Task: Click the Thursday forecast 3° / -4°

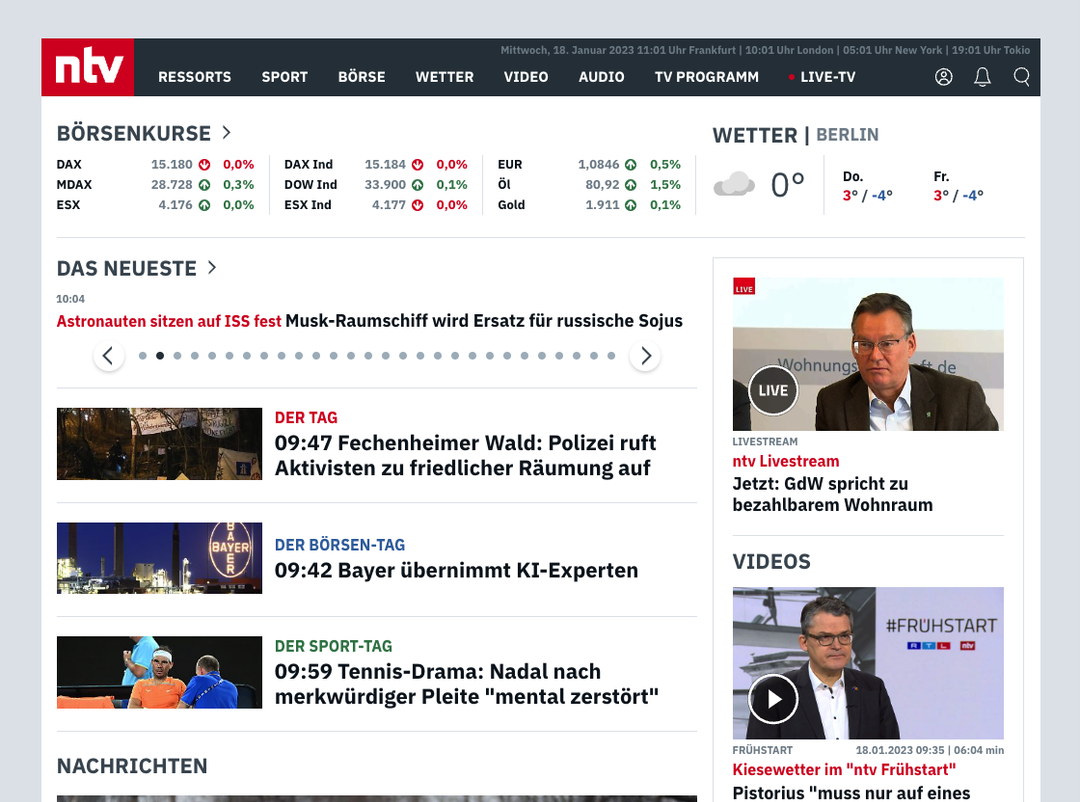Action: 867,196
